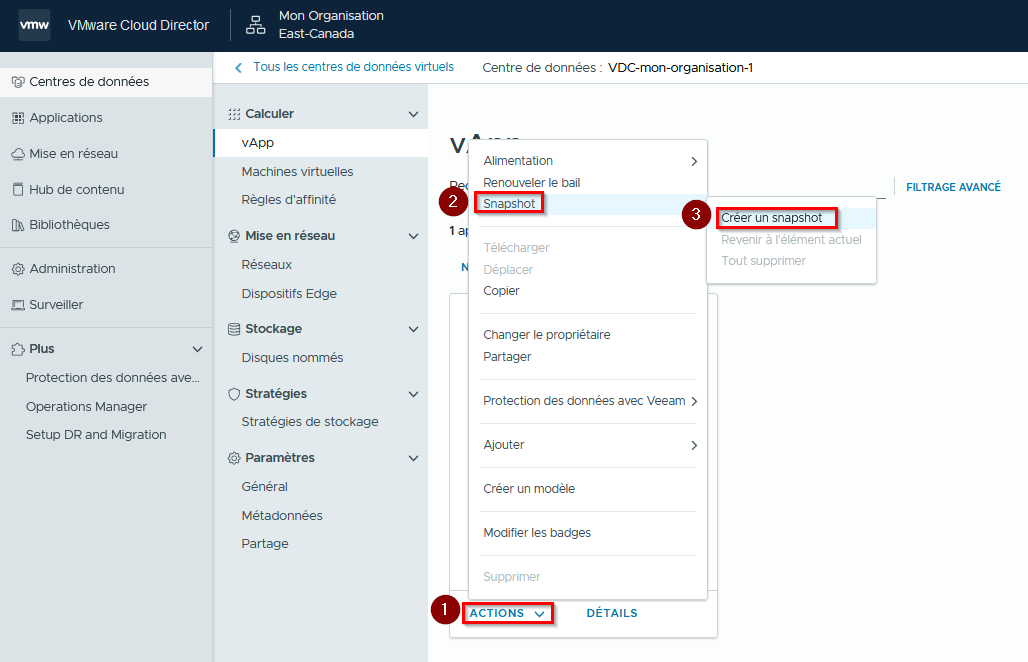The image size is (1028, 662).
Task: Click the Stratégies shield icon
Action: pos(234,394)
